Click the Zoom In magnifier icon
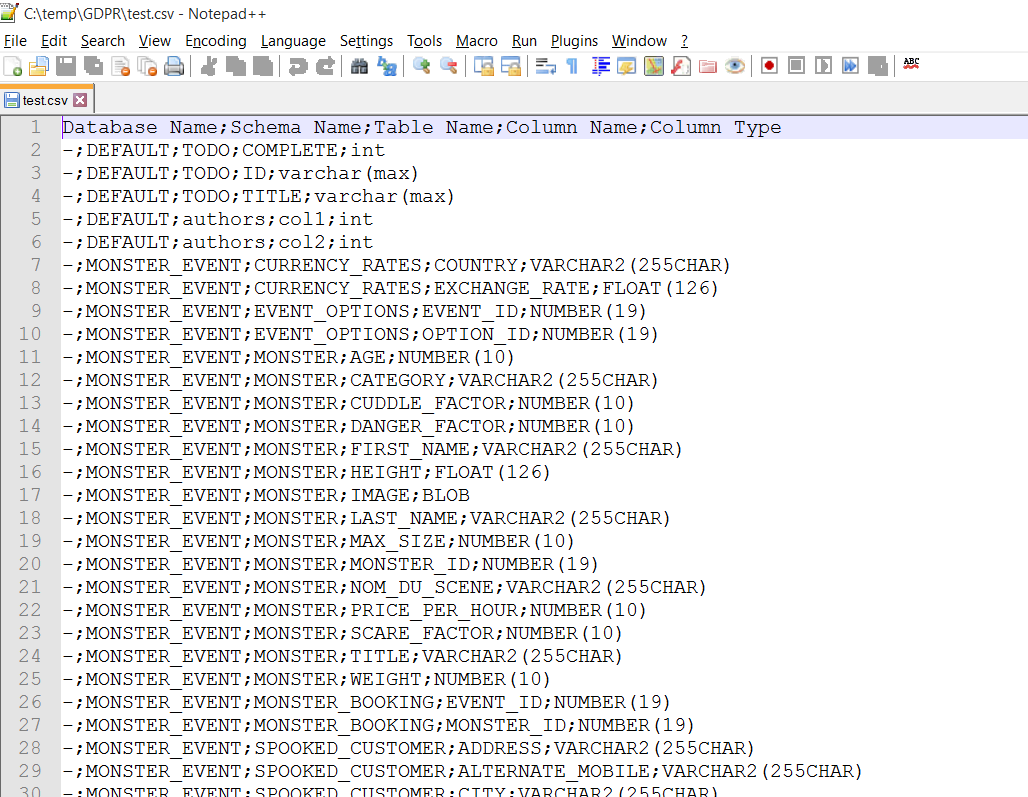 point(422,66)
